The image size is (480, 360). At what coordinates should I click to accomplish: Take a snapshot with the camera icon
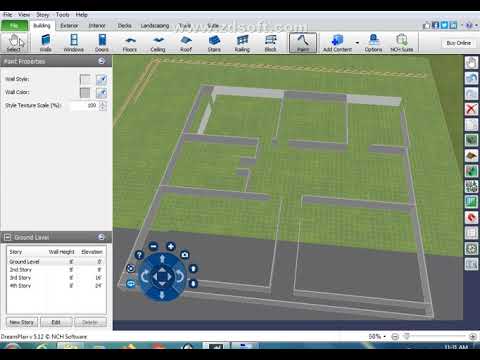pyautogui.click(x=185, y=255)
